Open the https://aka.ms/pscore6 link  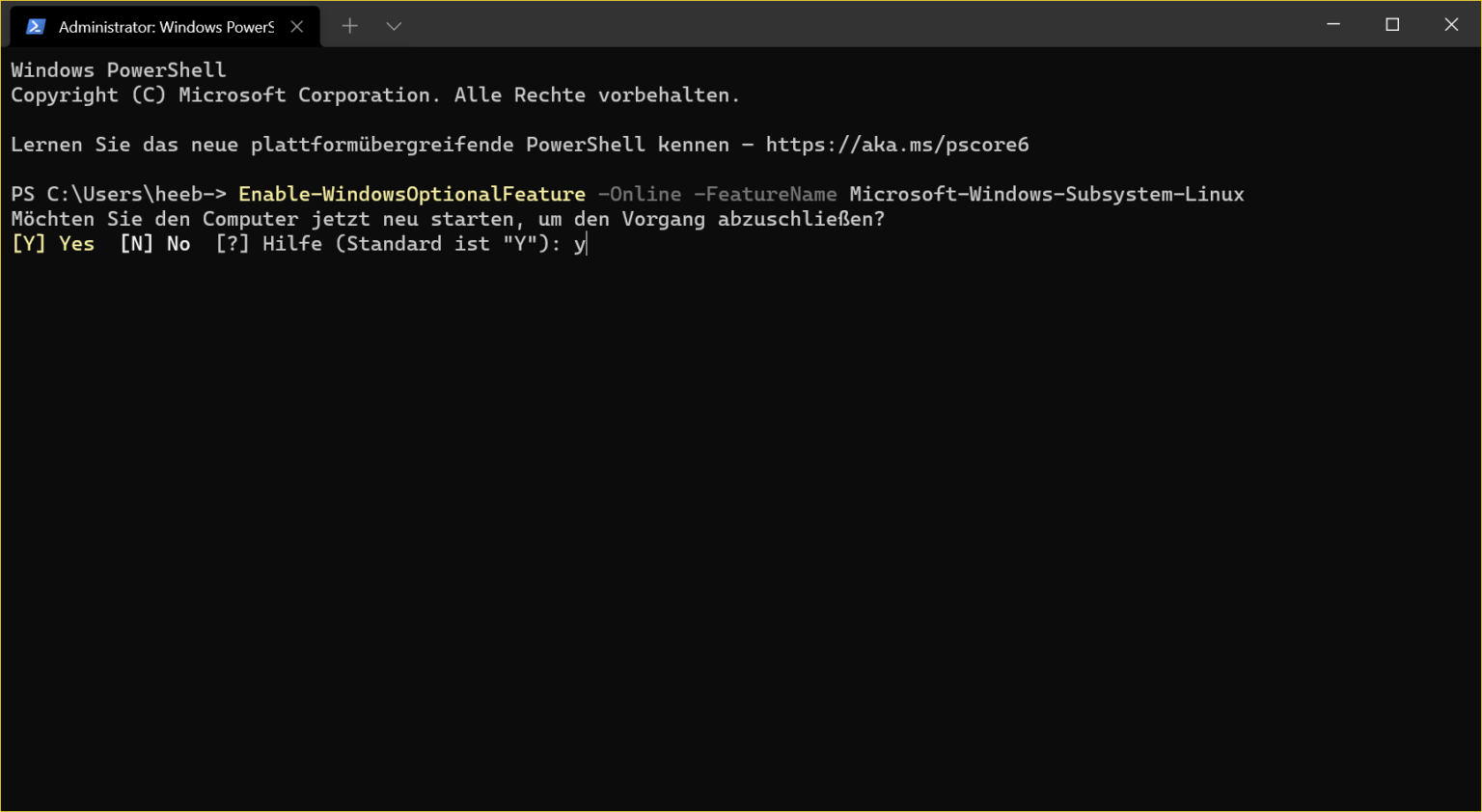896,145
